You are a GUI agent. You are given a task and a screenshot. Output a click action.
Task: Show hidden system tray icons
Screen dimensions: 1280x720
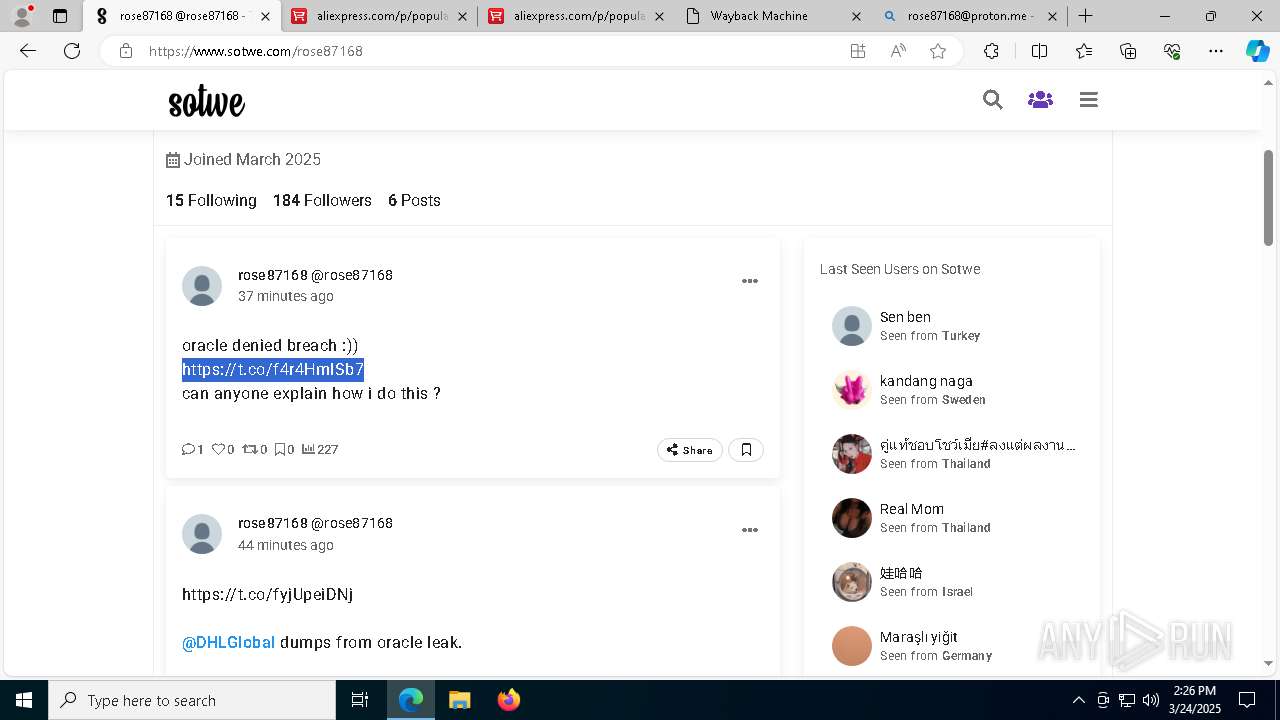tap(1078, 700)
